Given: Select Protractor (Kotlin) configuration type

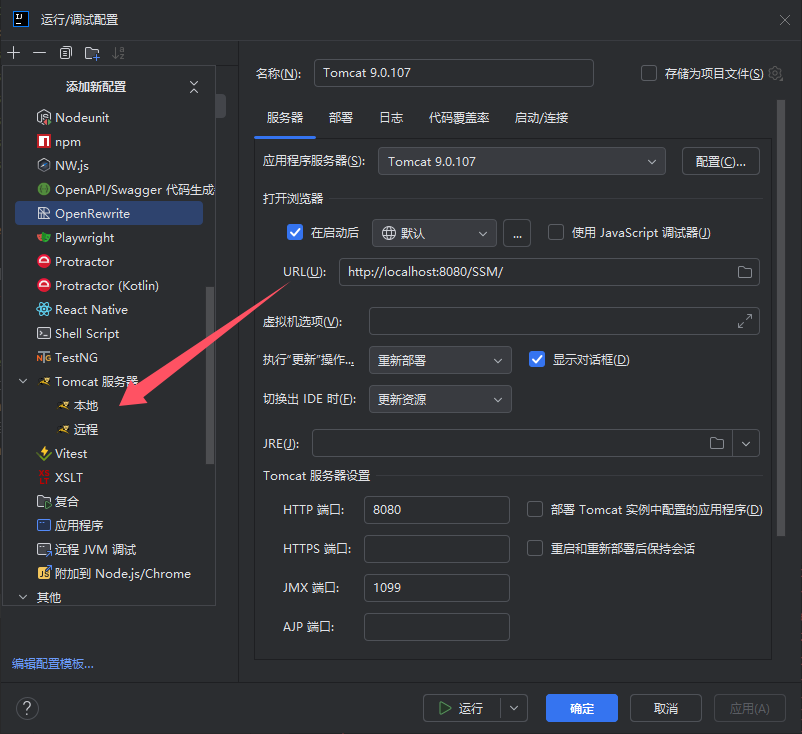Looking at the screenshot, I should pos(109,285).
